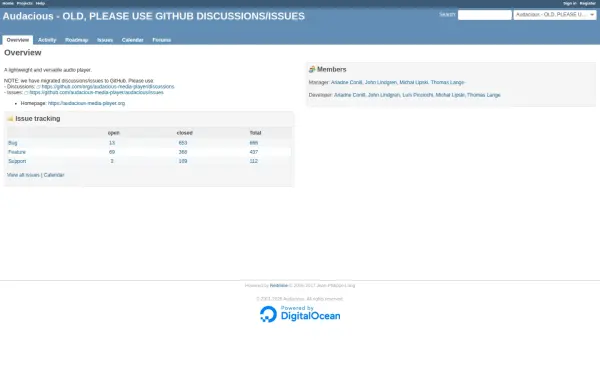This screenshot has width=600, height=375.
Task: Open Developer Michał Lipski's profile
Action: coord(450,95)
